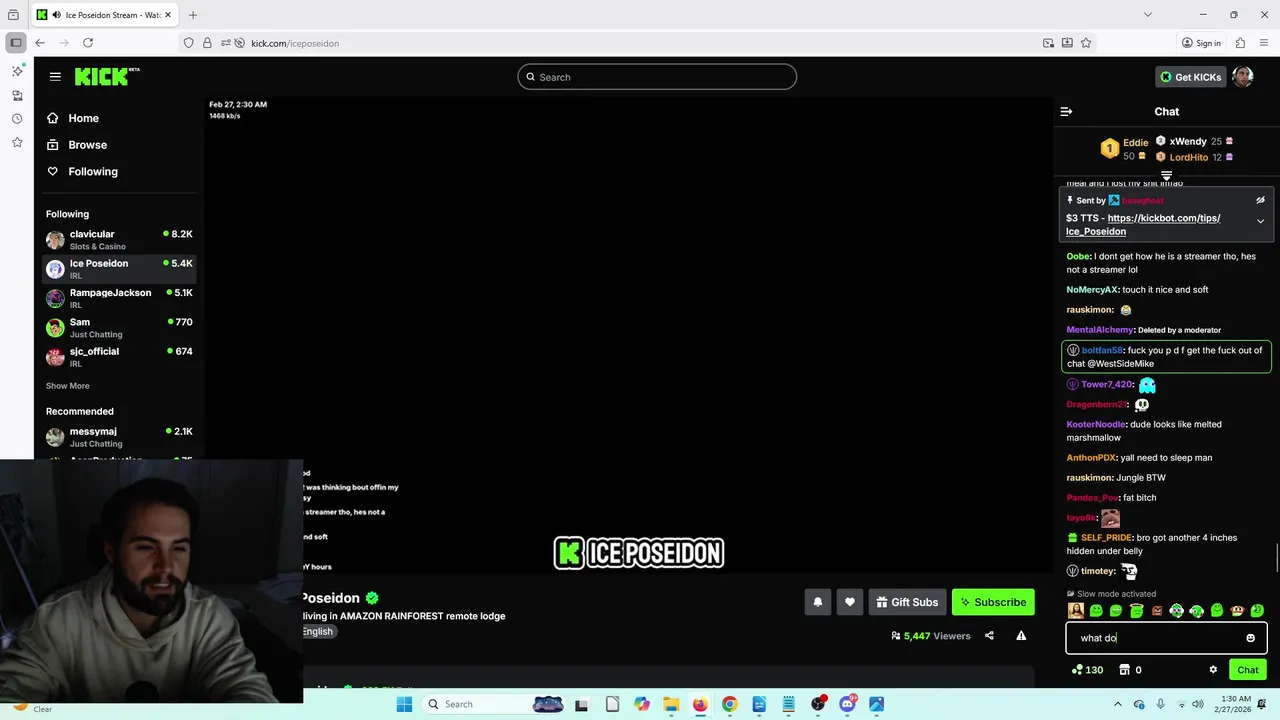Open Firefox extensions puzzle icon
This screenshot has width=1280, height=720.
[x=1240, y=43]
